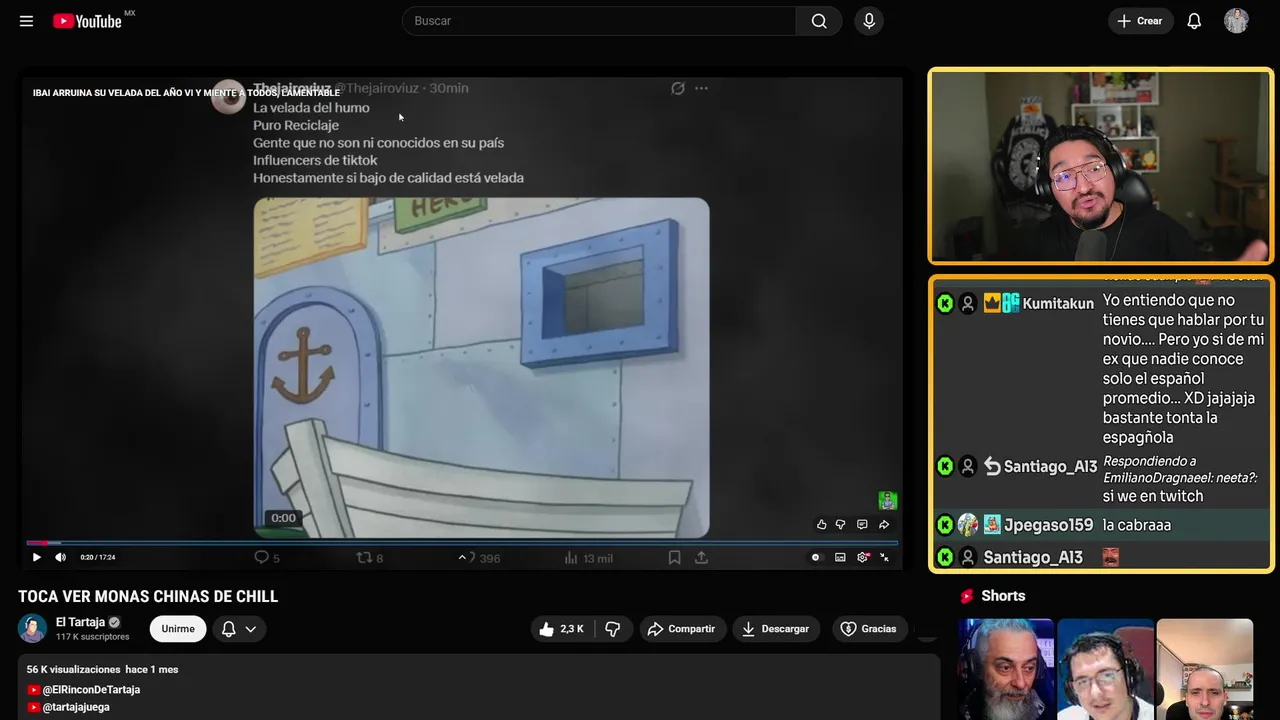This screenshot has height=720, width=1280.
Task: Click the Descargar button
Action: pyautogui.click(x=777, y=629)
